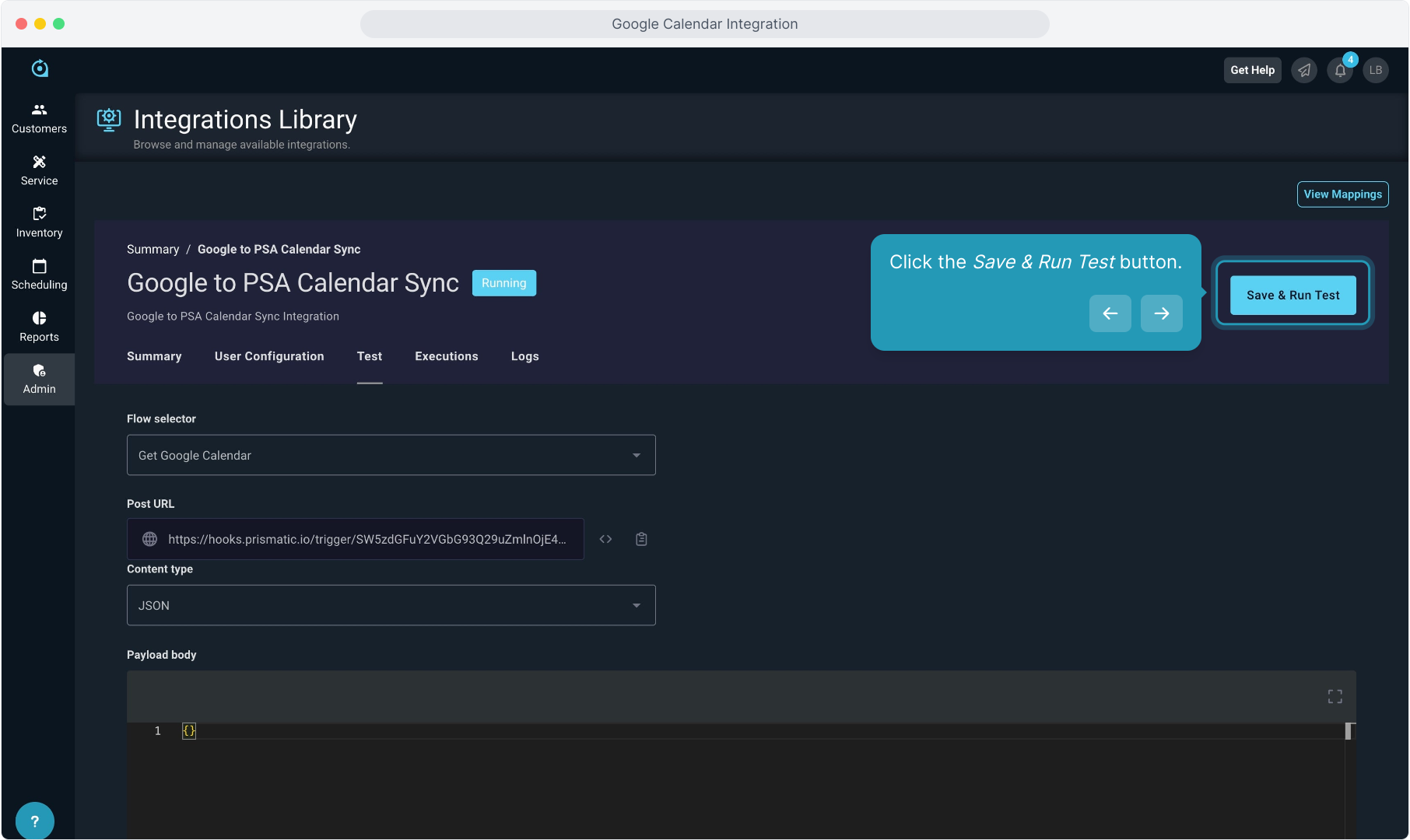Click the View Mappings button
This screenshot has width=1410, height=840.
[x=1342, y=194]
